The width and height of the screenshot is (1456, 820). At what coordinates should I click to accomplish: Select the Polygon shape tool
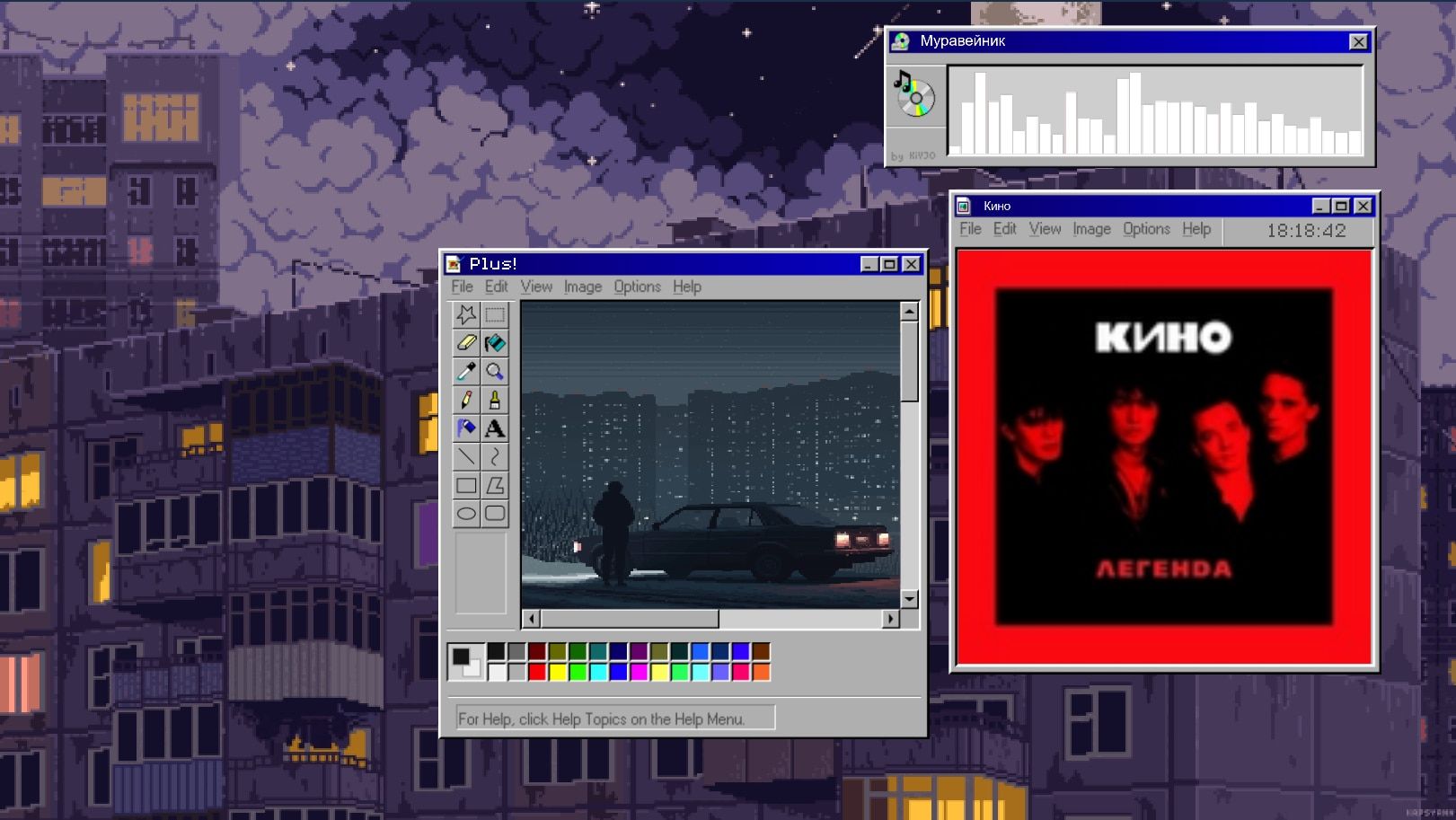[x=495, y=485]
